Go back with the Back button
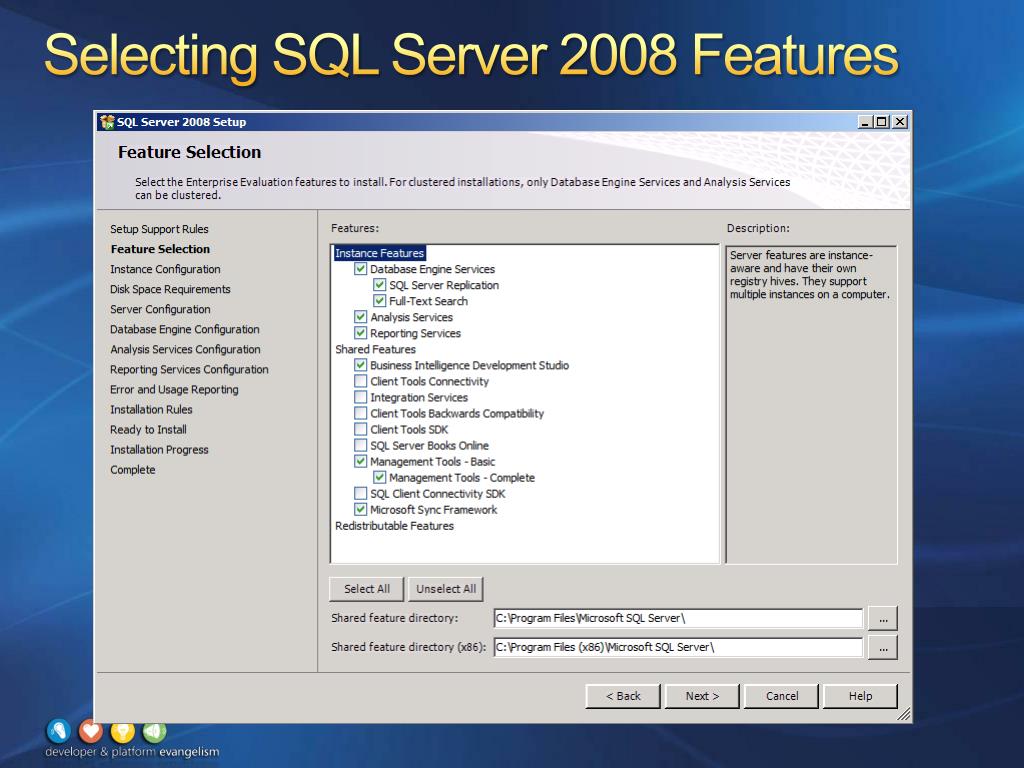 (x=623, y=696)
